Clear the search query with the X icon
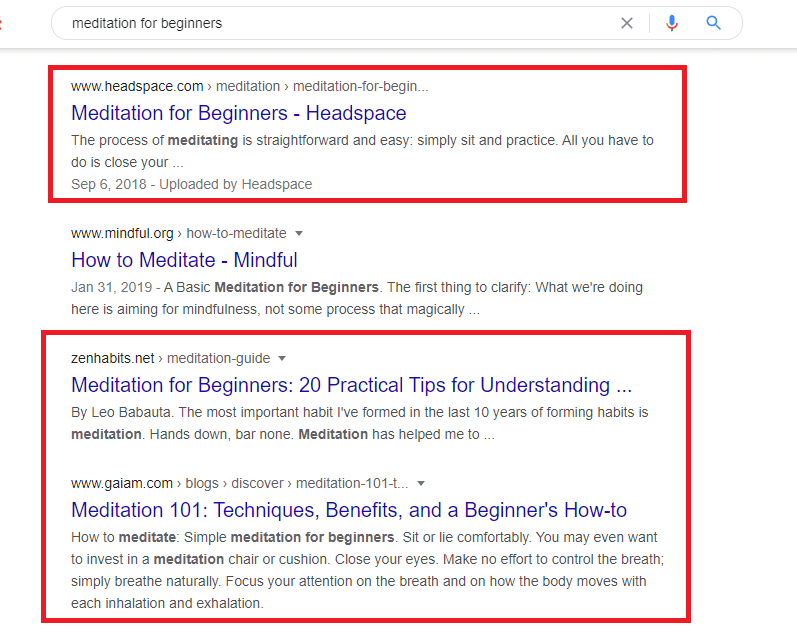 [x=627, y=23]
